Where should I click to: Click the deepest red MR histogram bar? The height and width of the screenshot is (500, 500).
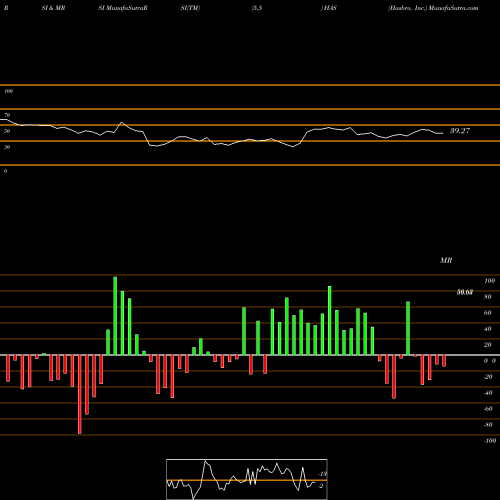click(x=79, y=394)
